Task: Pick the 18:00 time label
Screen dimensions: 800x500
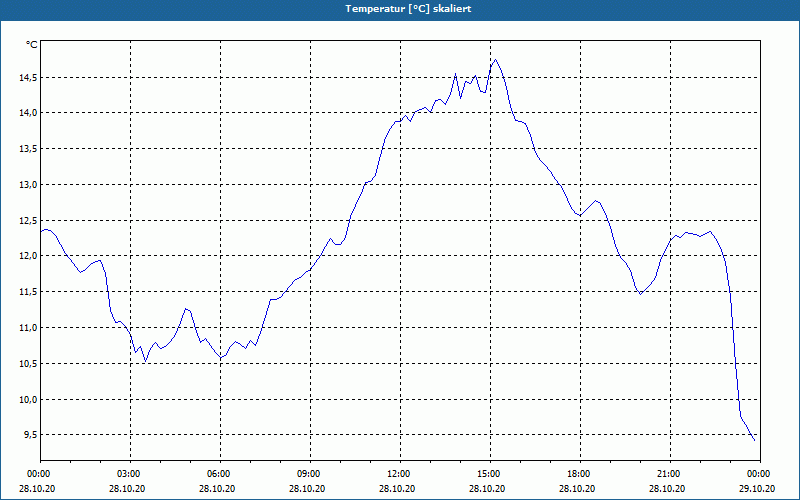Action: [578, 474]
